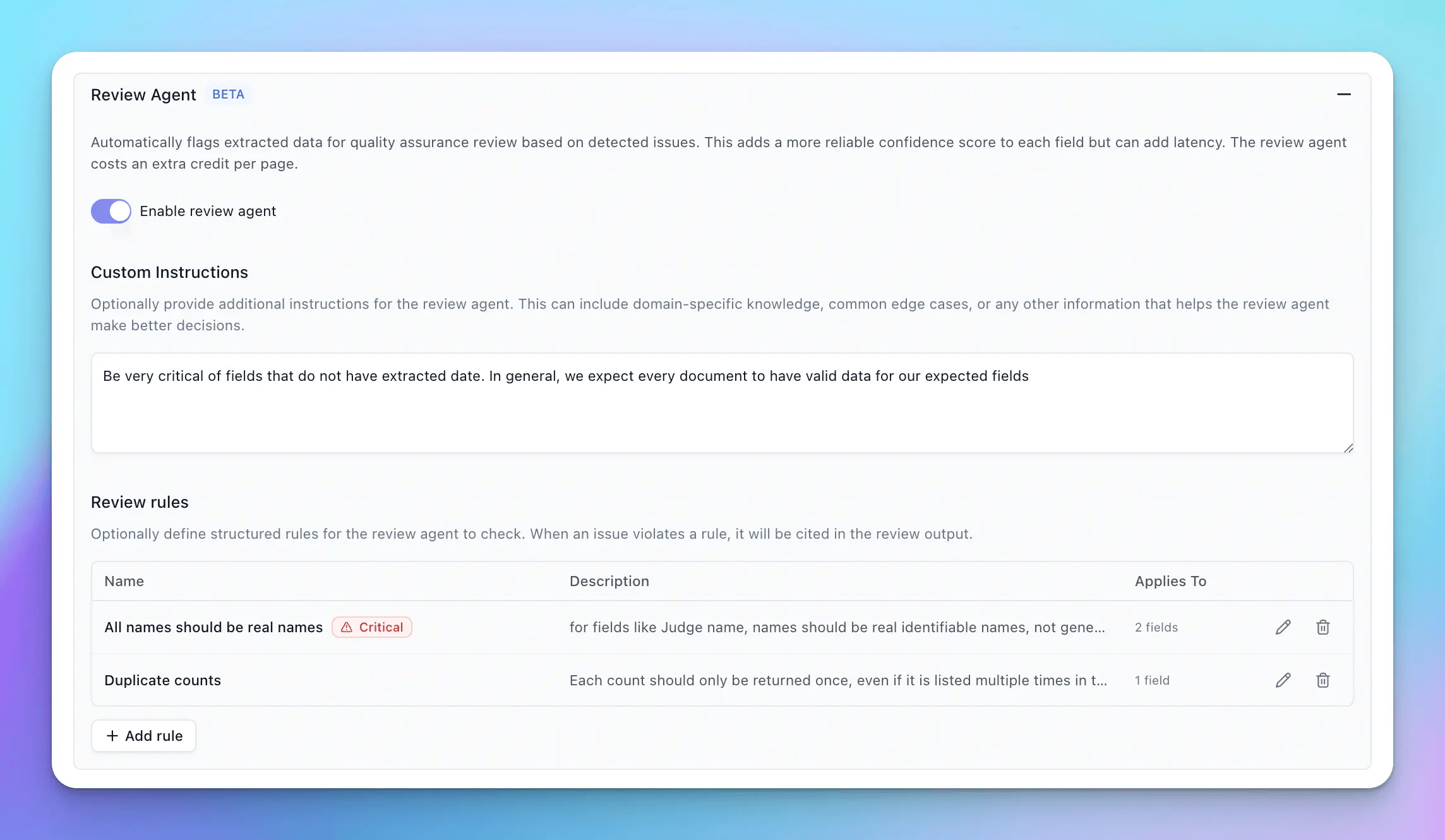
Task: Click the warning triangle icon in Critical badge
Action: click(347, 627)
